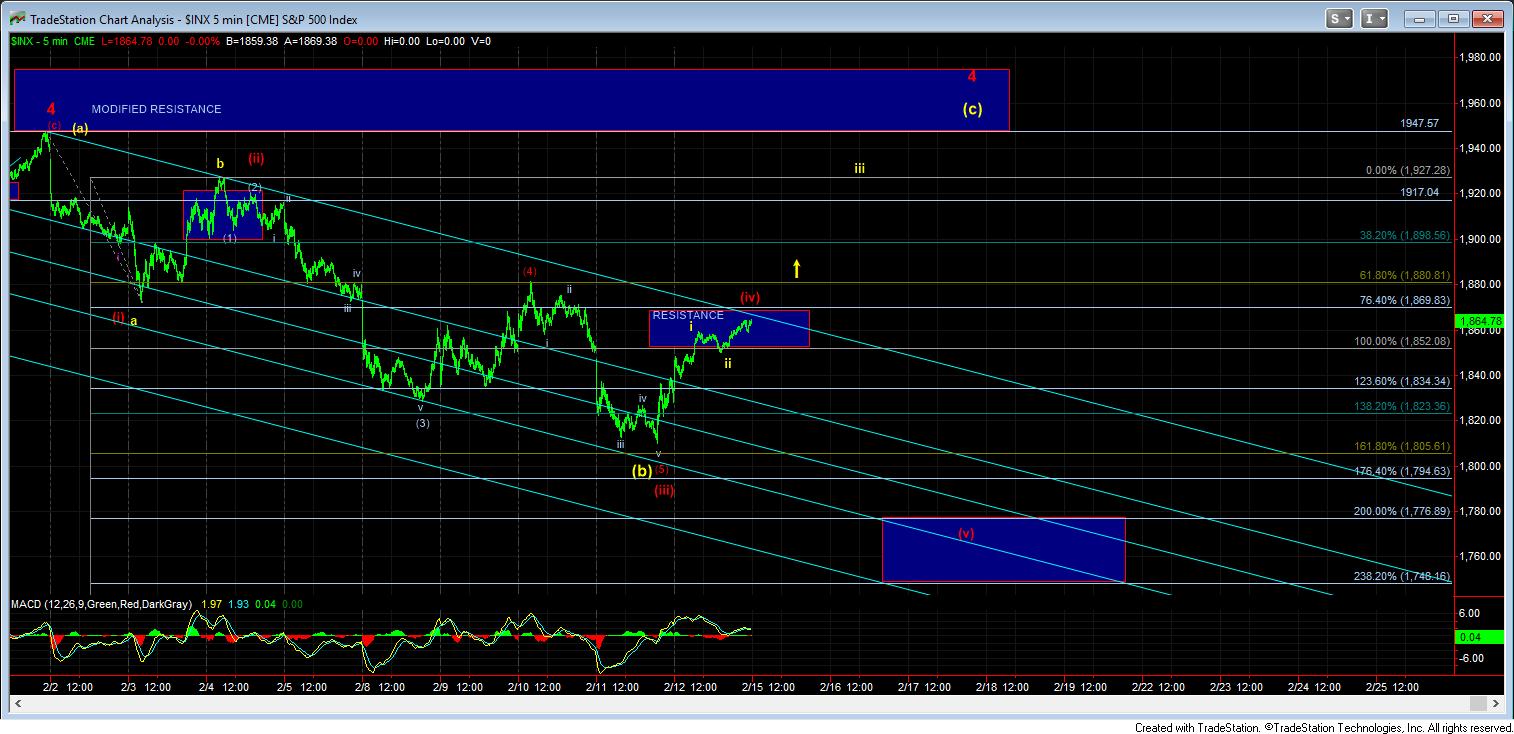1514x734 pixels.
Task: Close the Chart Analysis window
Action: pyautogui.click(x=1487, y=18)
